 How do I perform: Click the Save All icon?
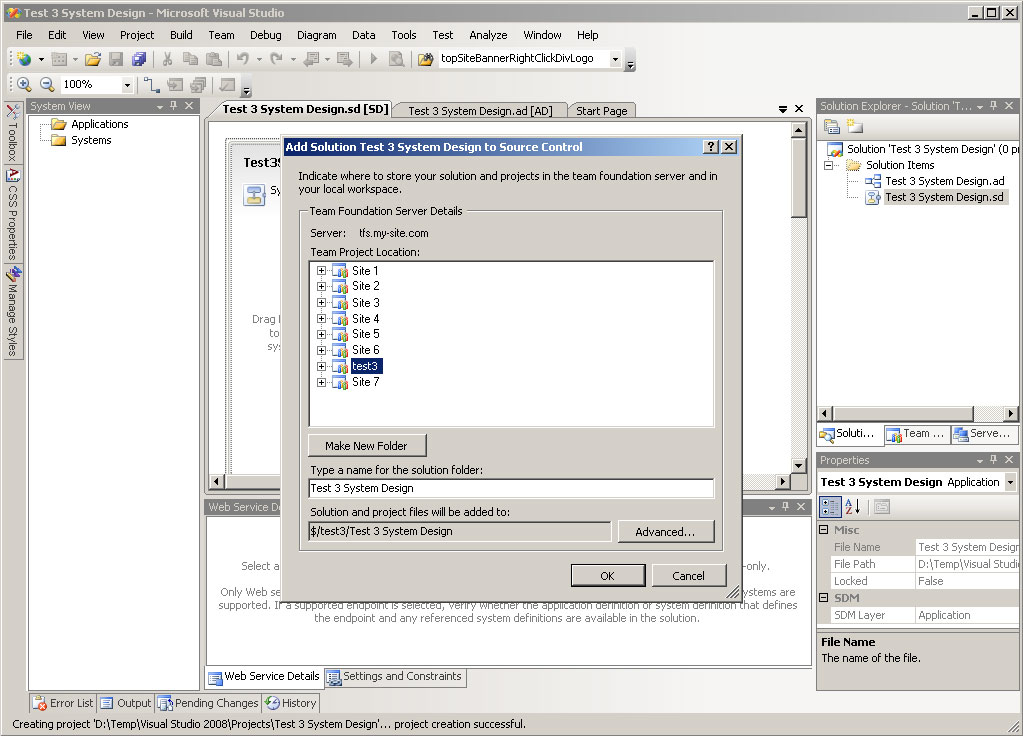click(x=139, y=59)
